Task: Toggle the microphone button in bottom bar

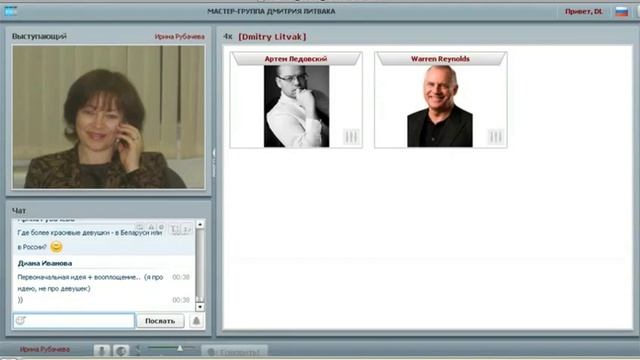Action: coord(102,351)
